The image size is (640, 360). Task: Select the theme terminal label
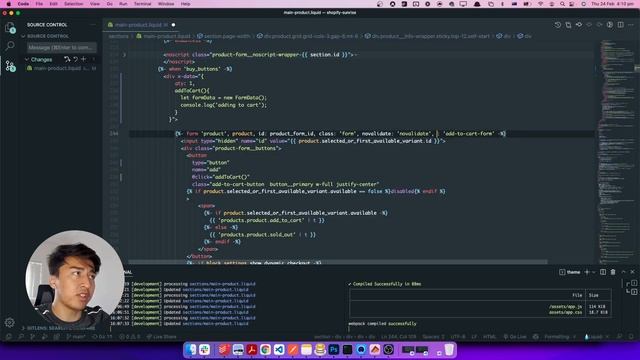pyautogui.click(x=570, y=272)
